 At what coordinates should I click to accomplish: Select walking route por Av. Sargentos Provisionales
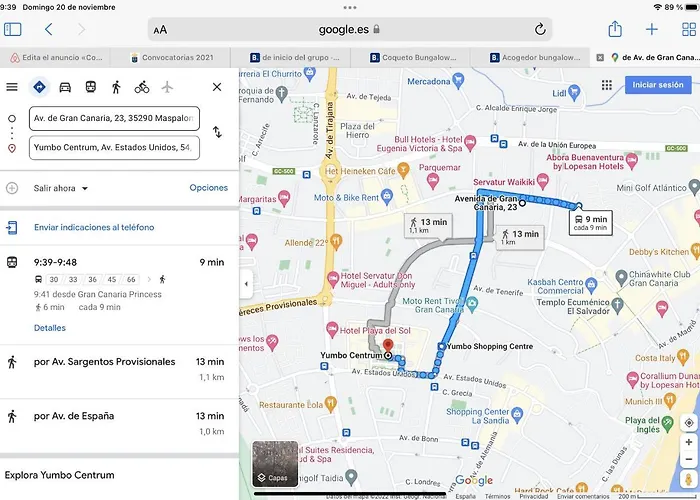coord(119,371)
